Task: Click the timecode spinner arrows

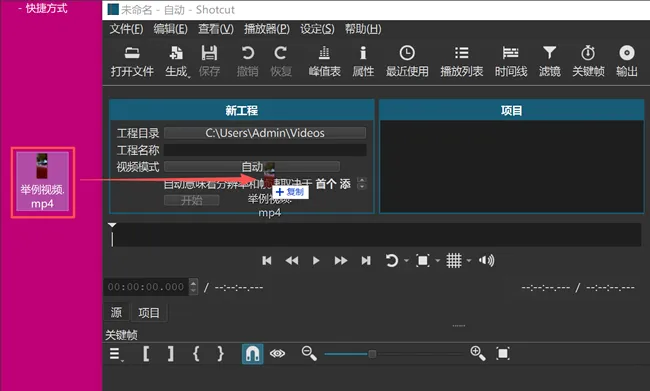Action: (193, 287)
